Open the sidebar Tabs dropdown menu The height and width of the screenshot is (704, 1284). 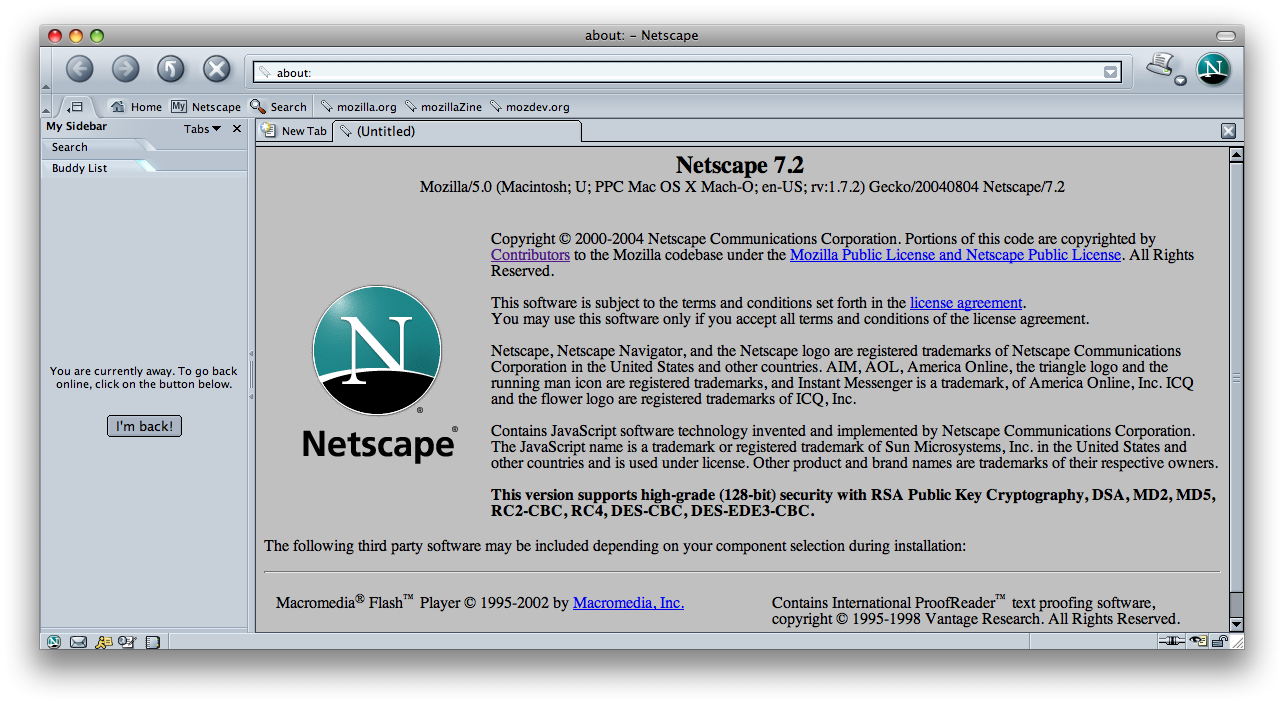202,128
